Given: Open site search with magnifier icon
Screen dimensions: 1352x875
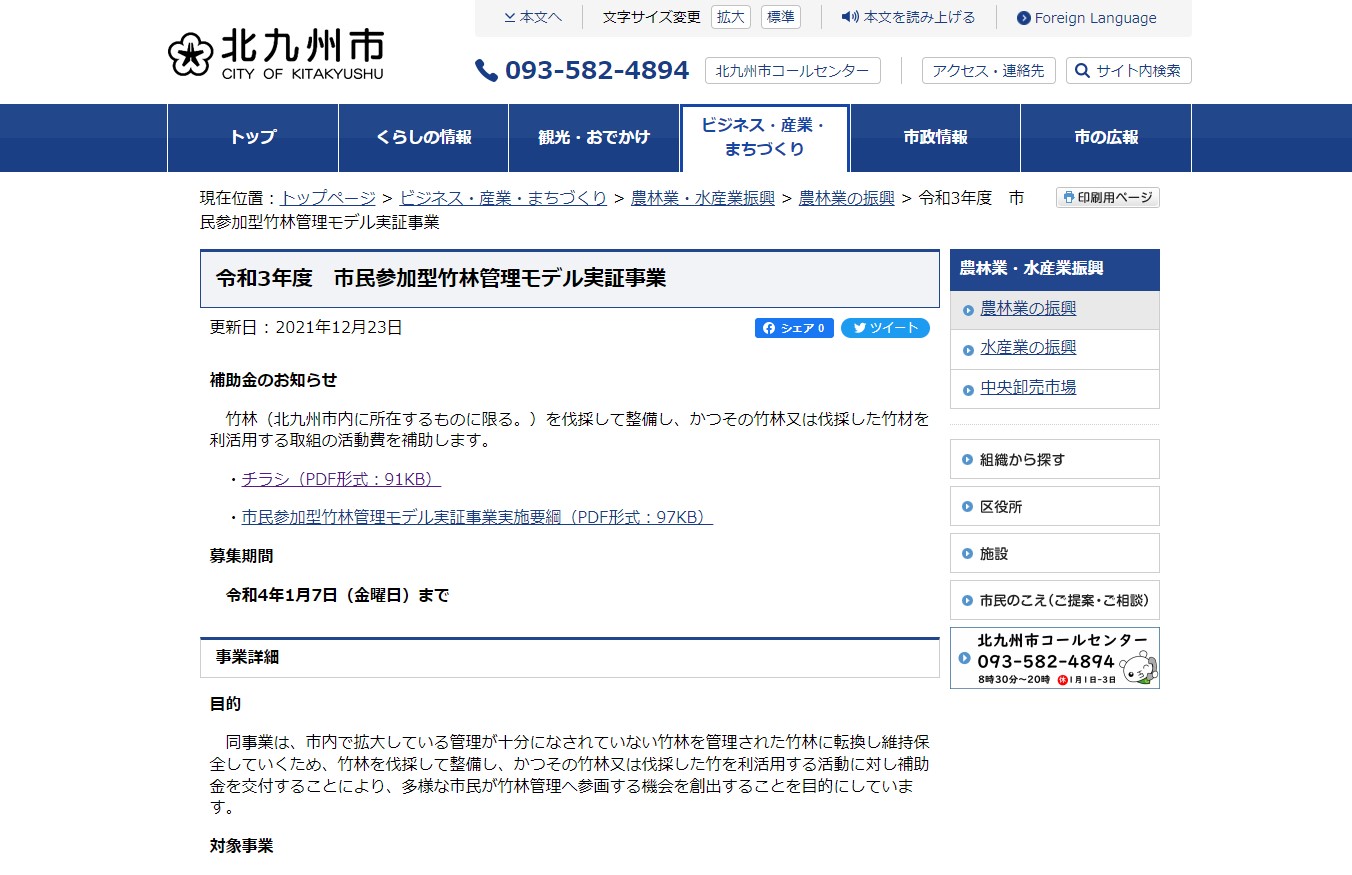Looking at the screenshot, I should coord(1128,71).
